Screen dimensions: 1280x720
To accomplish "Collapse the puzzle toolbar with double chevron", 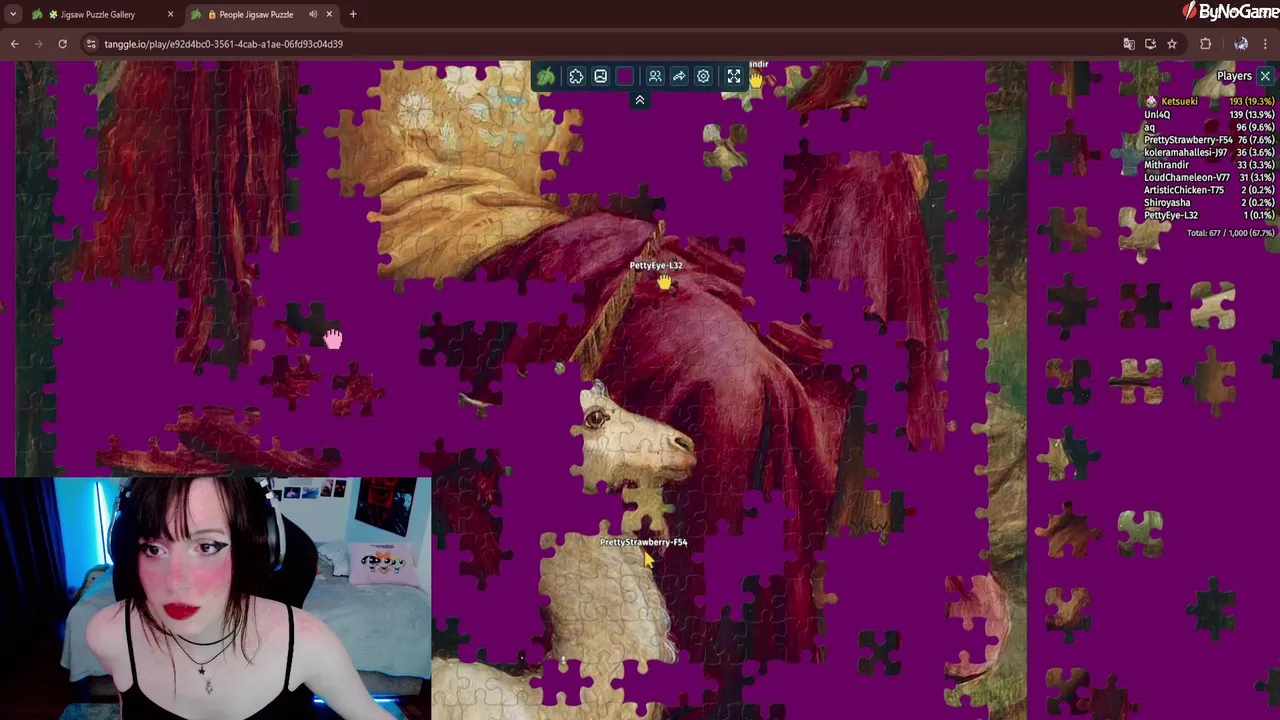I will click(640, 99).
